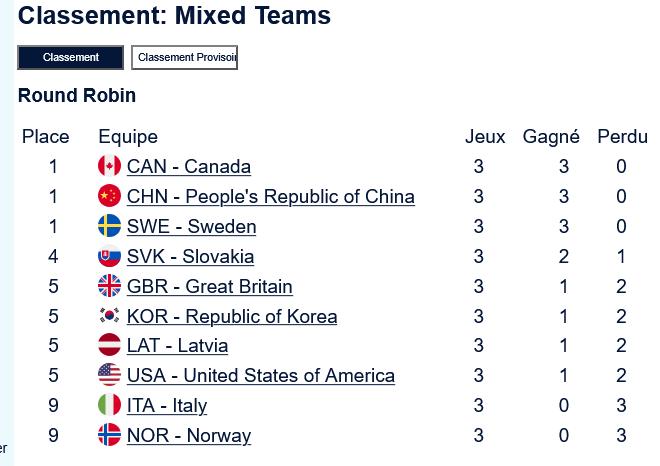Screen dimensions: 660x466
Task: Click the Italy flag icon
Action: pyautogui.click(x=109, y=406)
